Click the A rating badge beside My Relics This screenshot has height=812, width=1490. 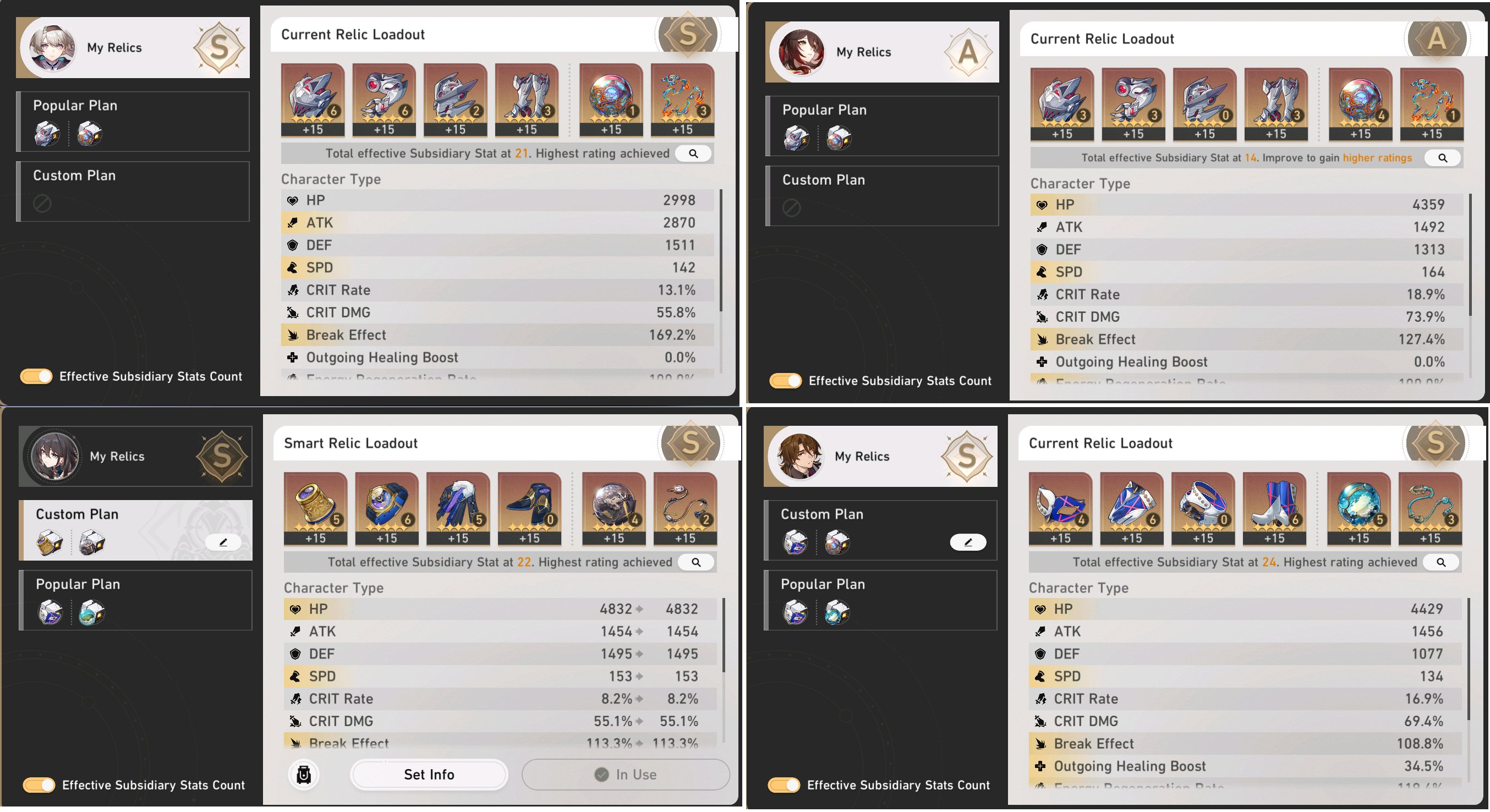tap(968, 53)
